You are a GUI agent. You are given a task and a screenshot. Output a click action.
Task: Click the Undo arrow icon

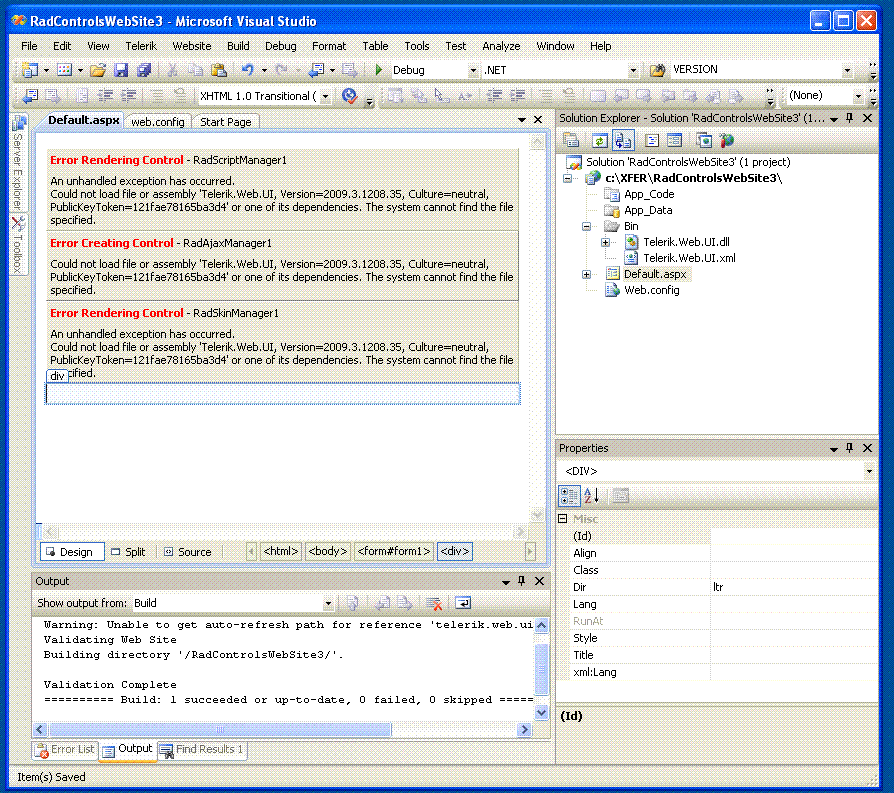click(247, 70)
